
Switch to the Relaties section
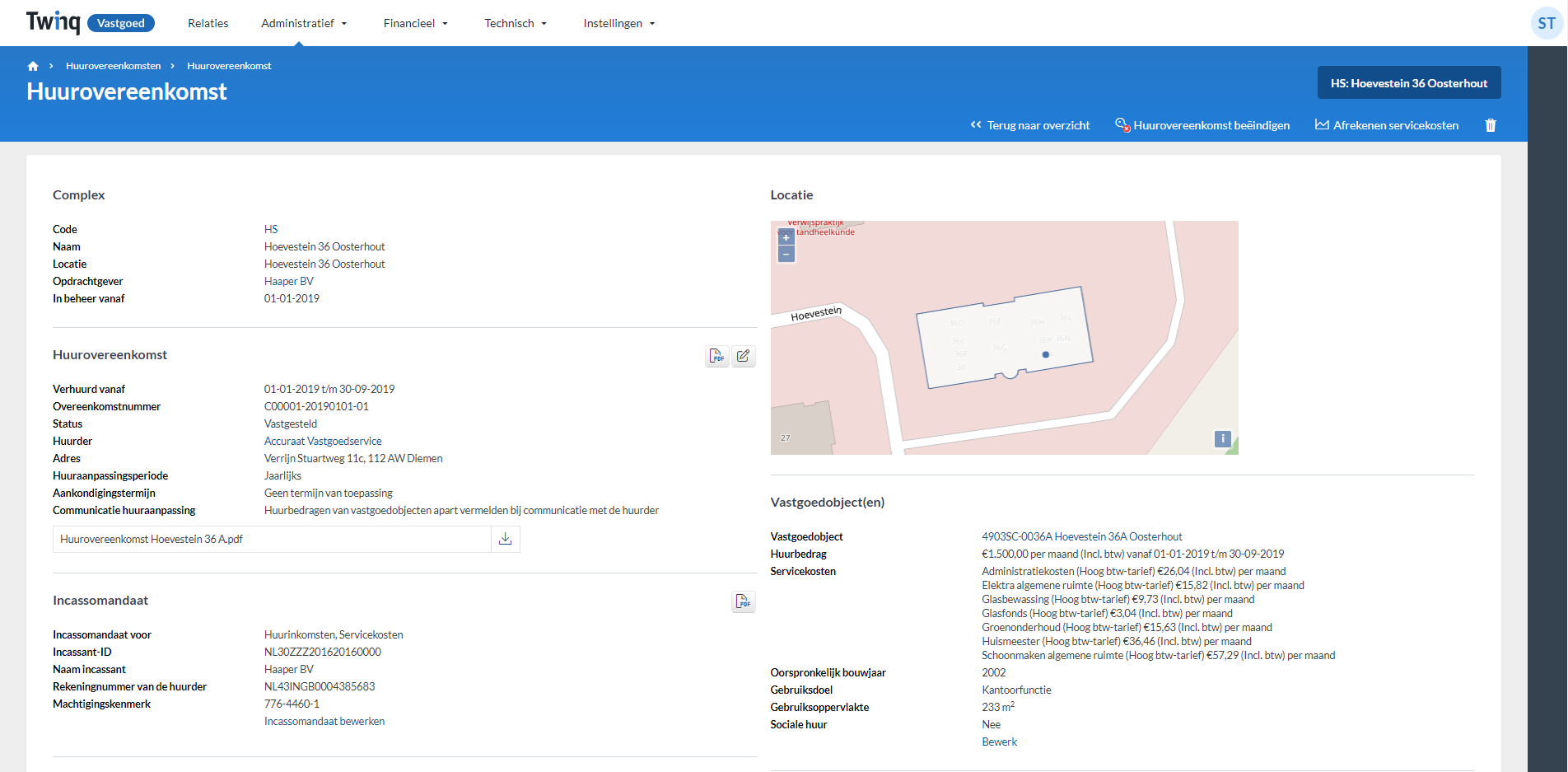tap(208, 23)
